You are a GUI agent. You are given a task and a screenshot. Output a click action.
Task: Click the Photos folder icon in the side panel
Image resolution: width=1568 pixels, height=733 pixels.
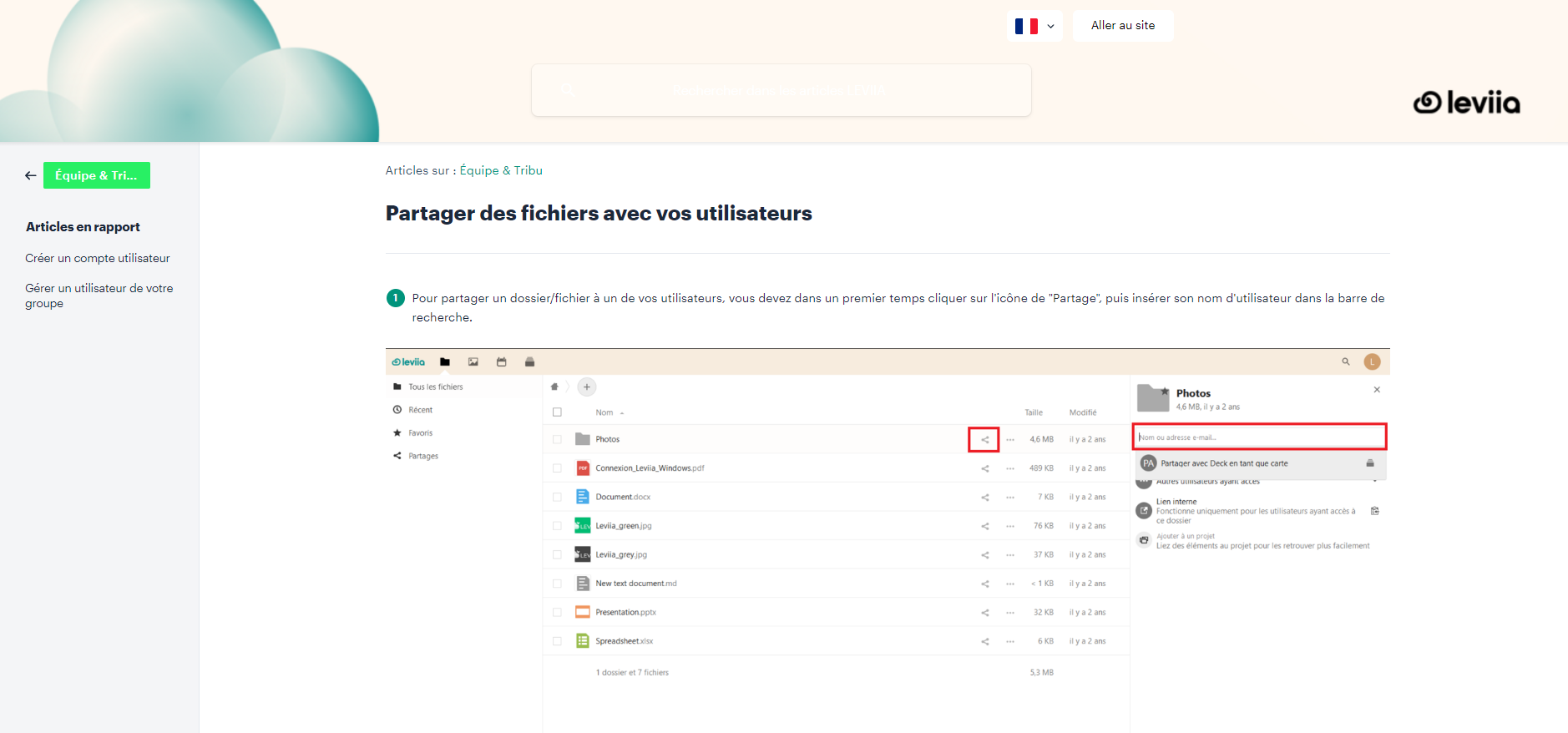[1153, 398]
